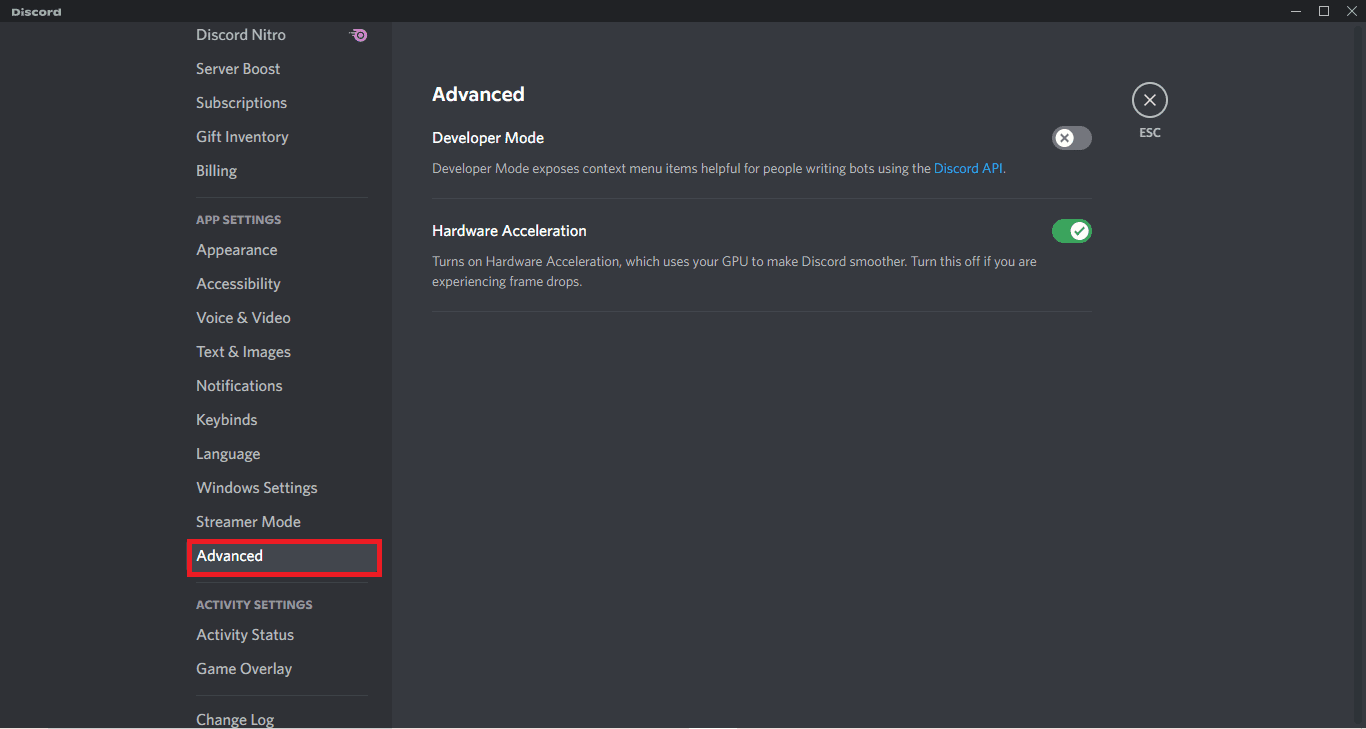The height and width of the screenshot is (729, 1366).
Task: Click the checkmark inside the Hardware Acceleration toggle
Action: 1078,231
